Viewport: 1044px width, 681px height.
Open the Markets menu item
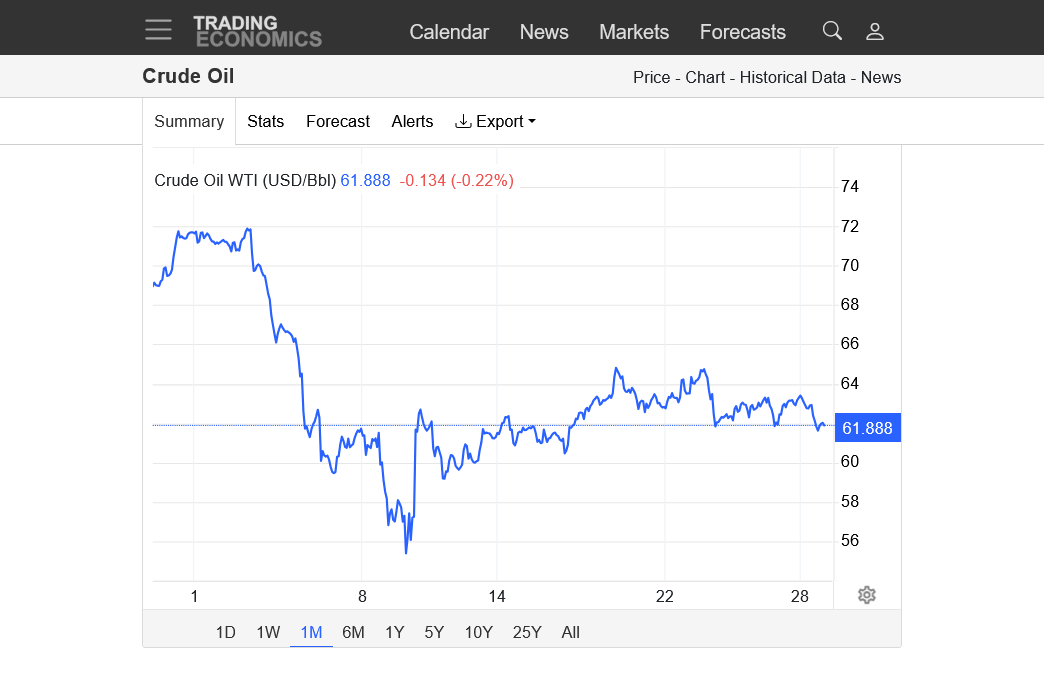(x=634, y=32)
